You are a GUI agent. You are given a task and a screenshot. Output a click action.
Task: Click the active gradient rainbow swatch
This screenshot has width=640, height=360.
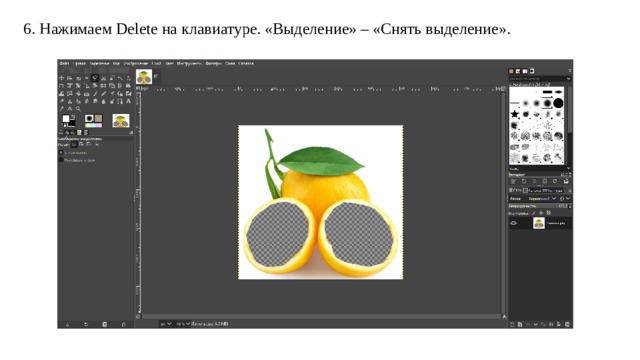[x=93, y=125]
